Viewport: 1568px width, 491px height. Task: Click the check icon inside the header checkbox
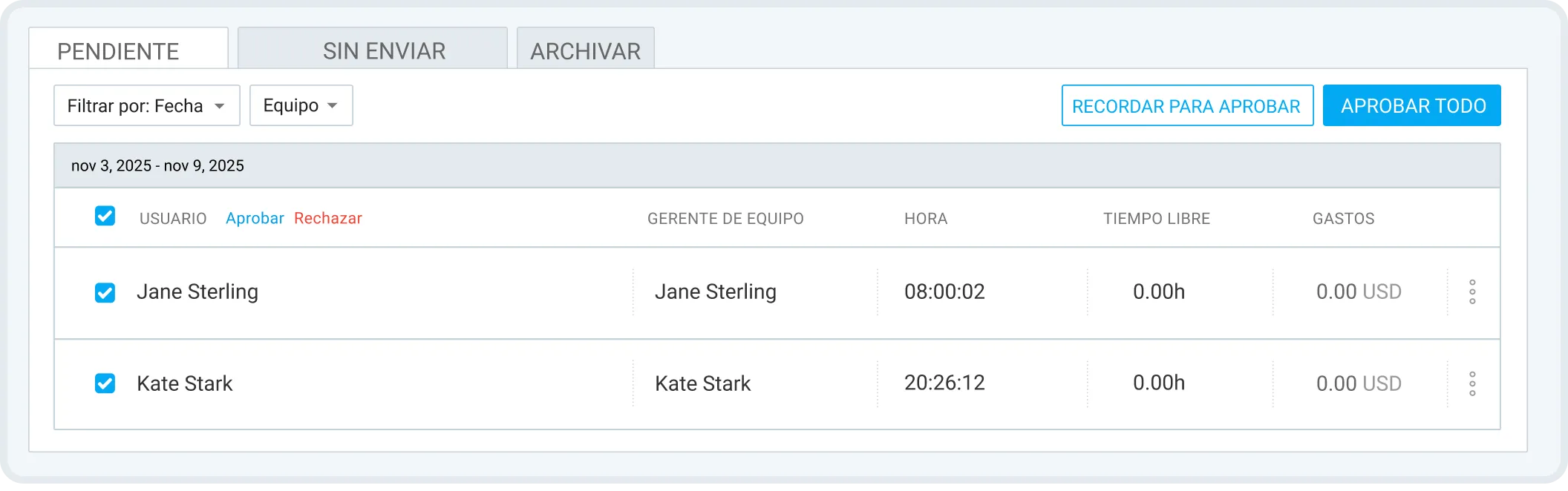pos(105,217)
